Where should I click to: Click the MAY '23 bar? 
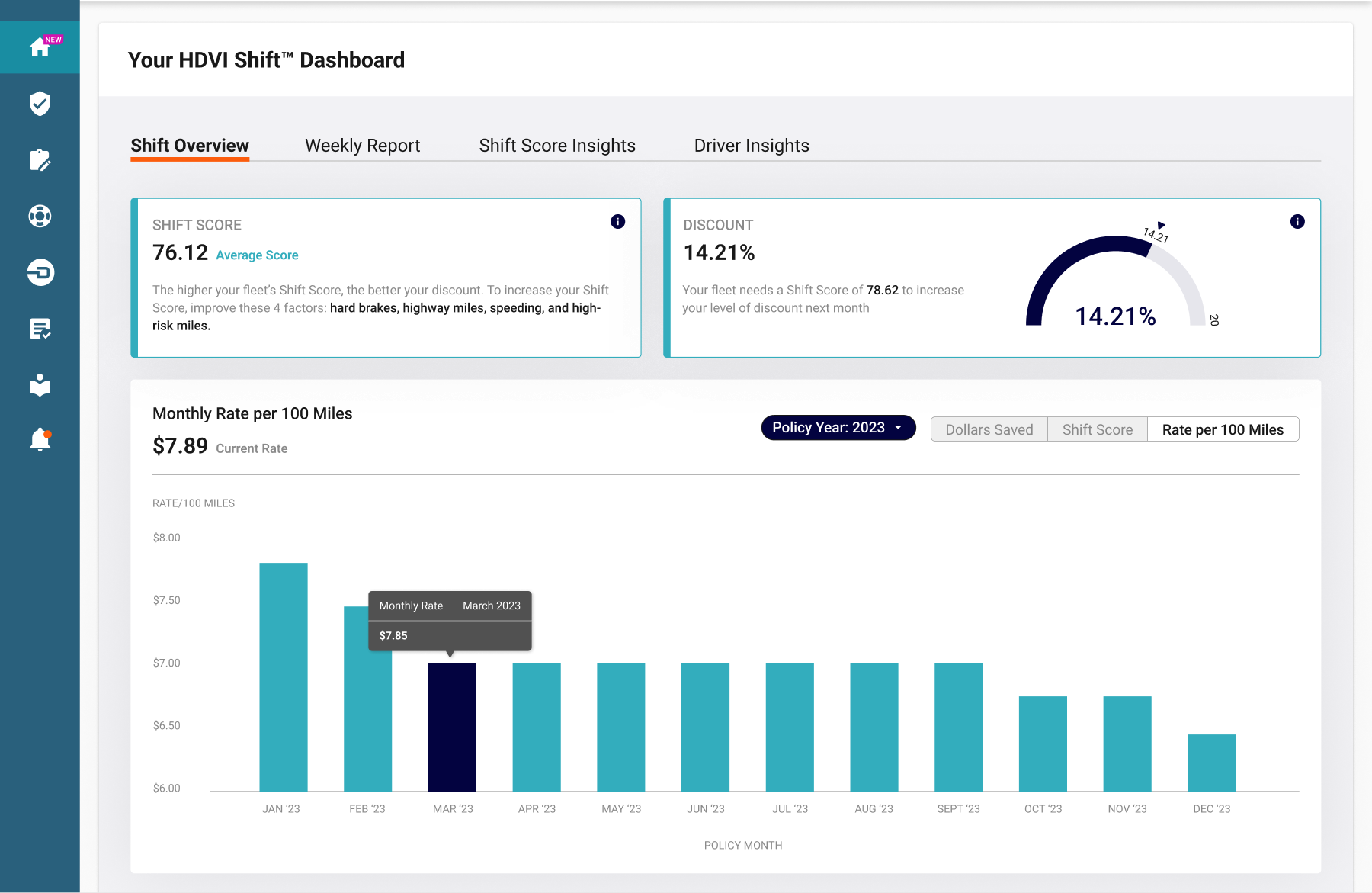621,727
